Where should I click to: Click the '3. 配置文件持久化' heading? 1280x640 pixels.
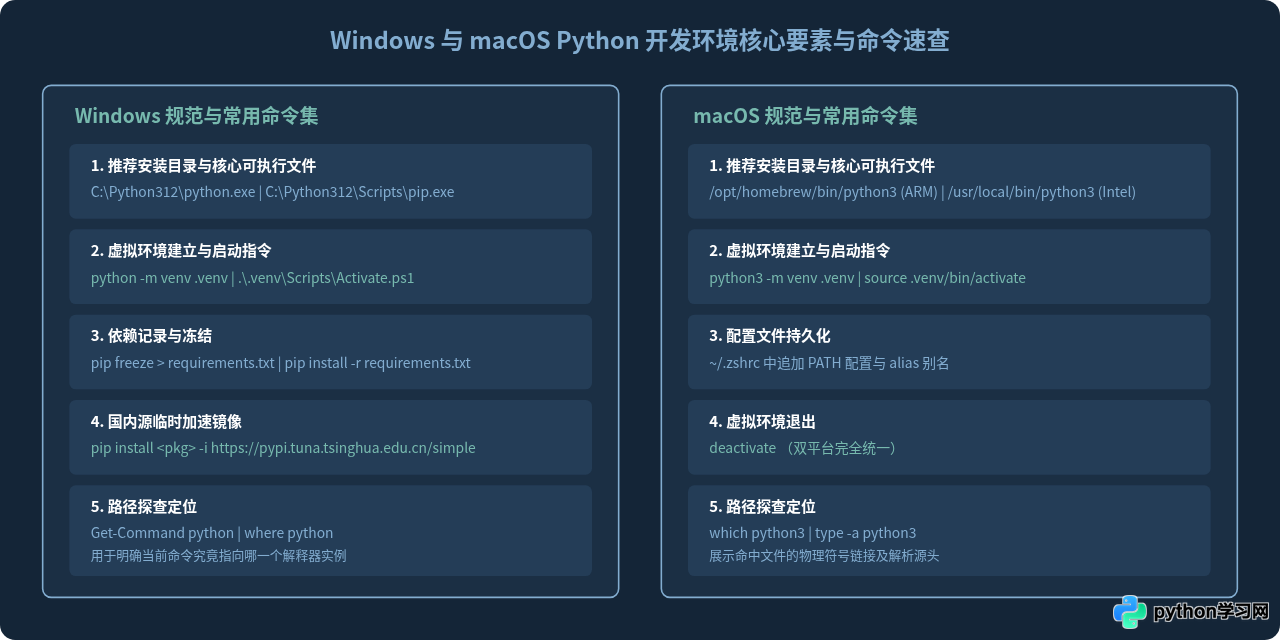click(x=770, y=336)
